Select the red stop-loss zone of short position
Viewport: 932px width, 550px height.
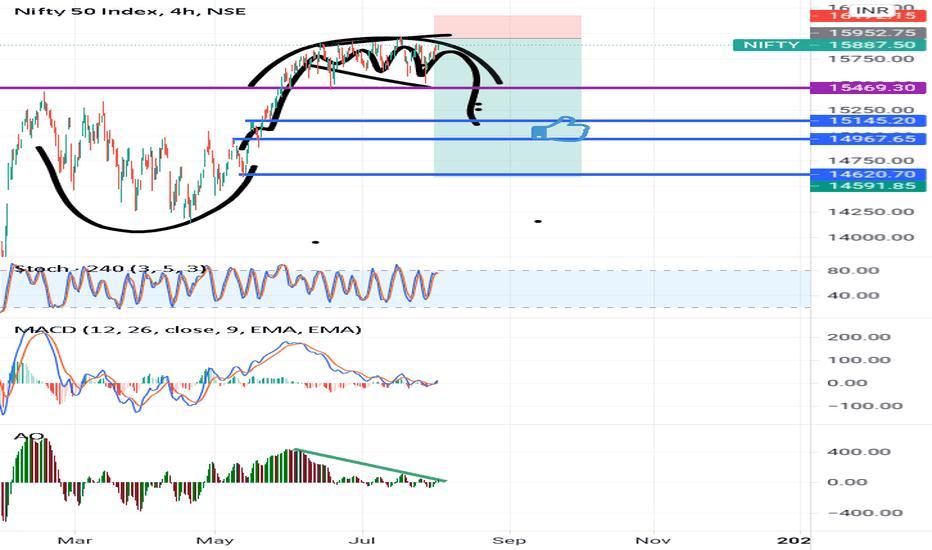click(508, 27)
